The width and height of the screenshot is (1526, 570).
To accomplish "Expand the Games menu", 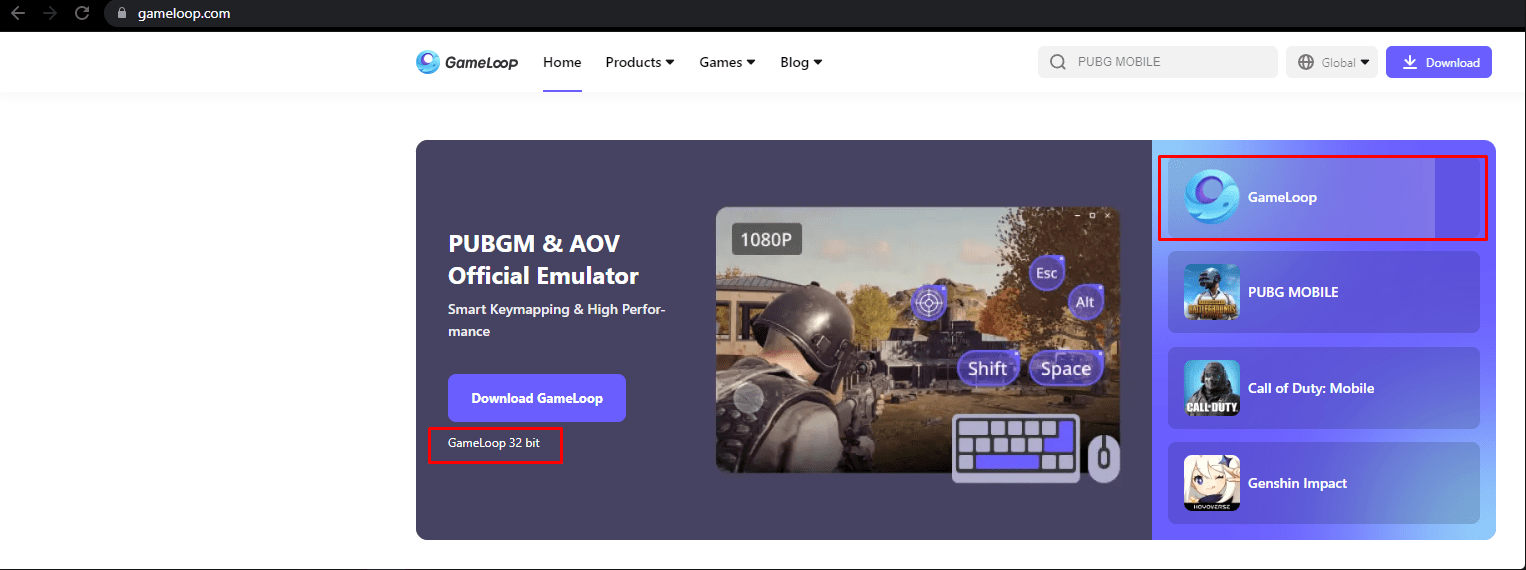I will (727, 62).
